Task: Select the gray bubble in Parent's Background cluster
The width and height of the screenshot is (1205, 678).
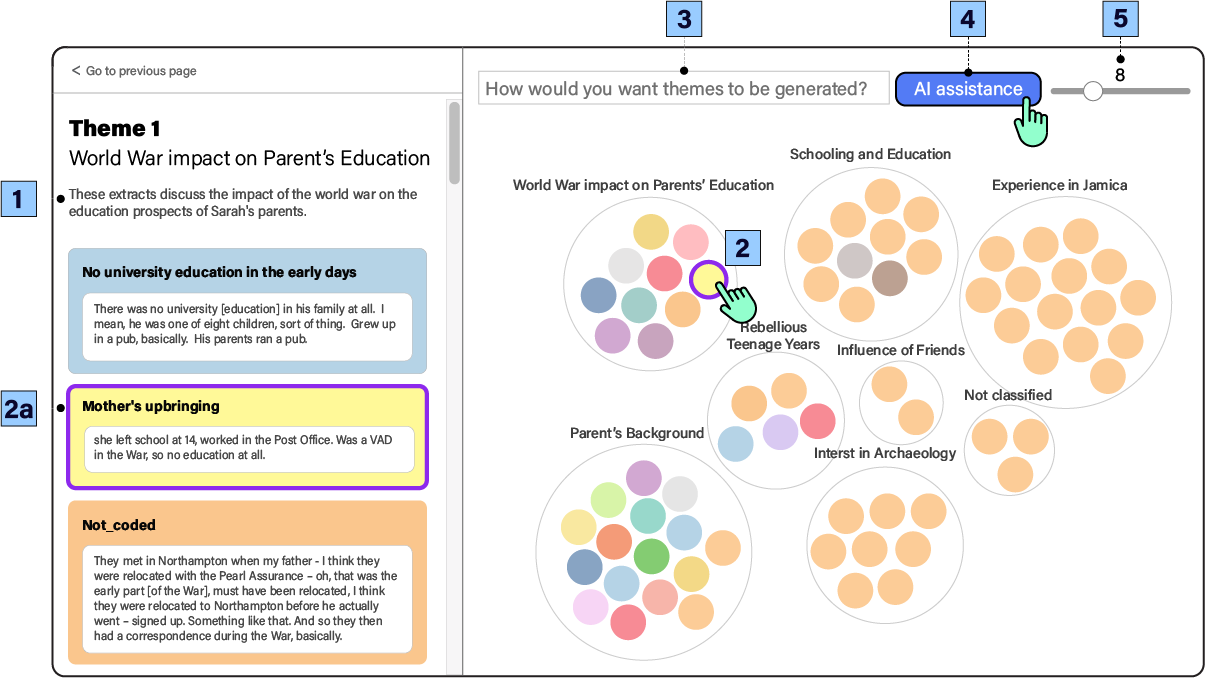Action: click(680, 494)
